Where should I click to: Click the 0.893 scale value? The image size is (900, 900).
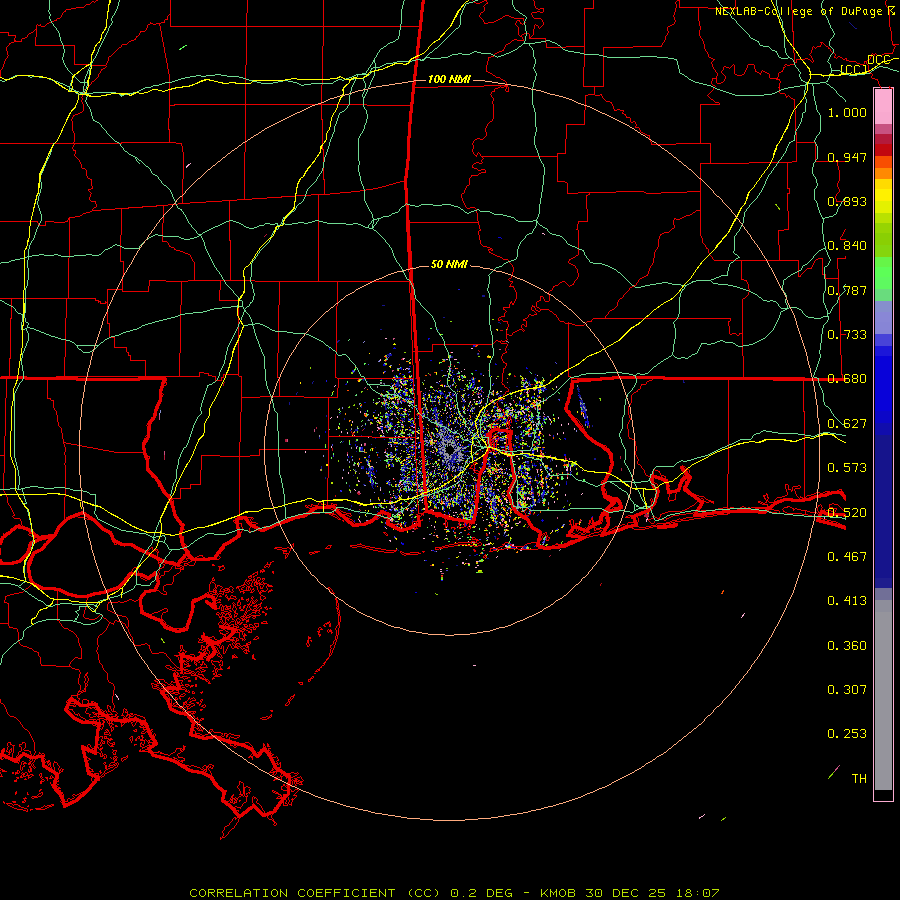point(847,201)
